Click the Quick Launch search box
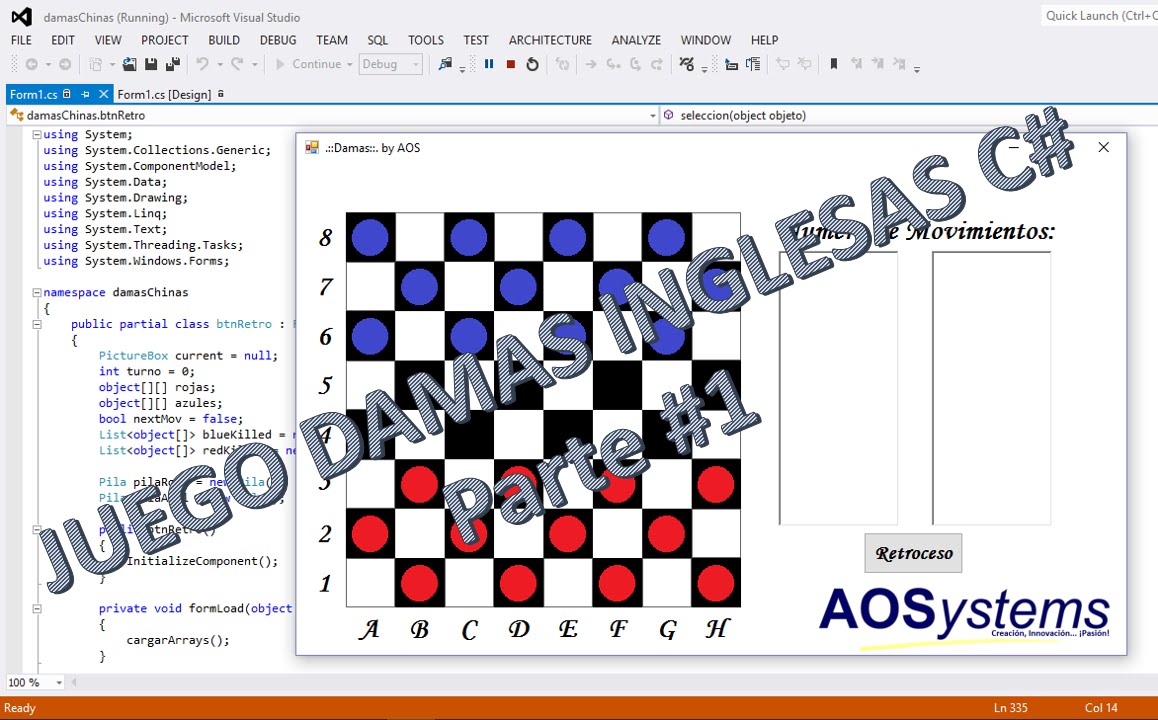Screen dimensions: 1158x720 coord(1099,16)
